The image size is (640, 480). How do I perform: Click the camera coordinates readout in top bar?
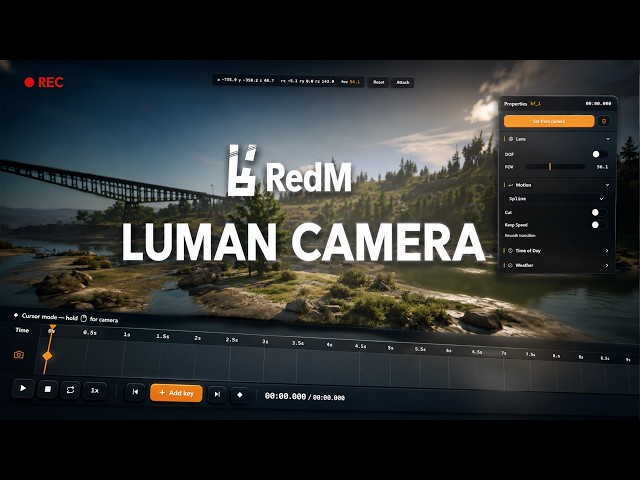point(288,81)
